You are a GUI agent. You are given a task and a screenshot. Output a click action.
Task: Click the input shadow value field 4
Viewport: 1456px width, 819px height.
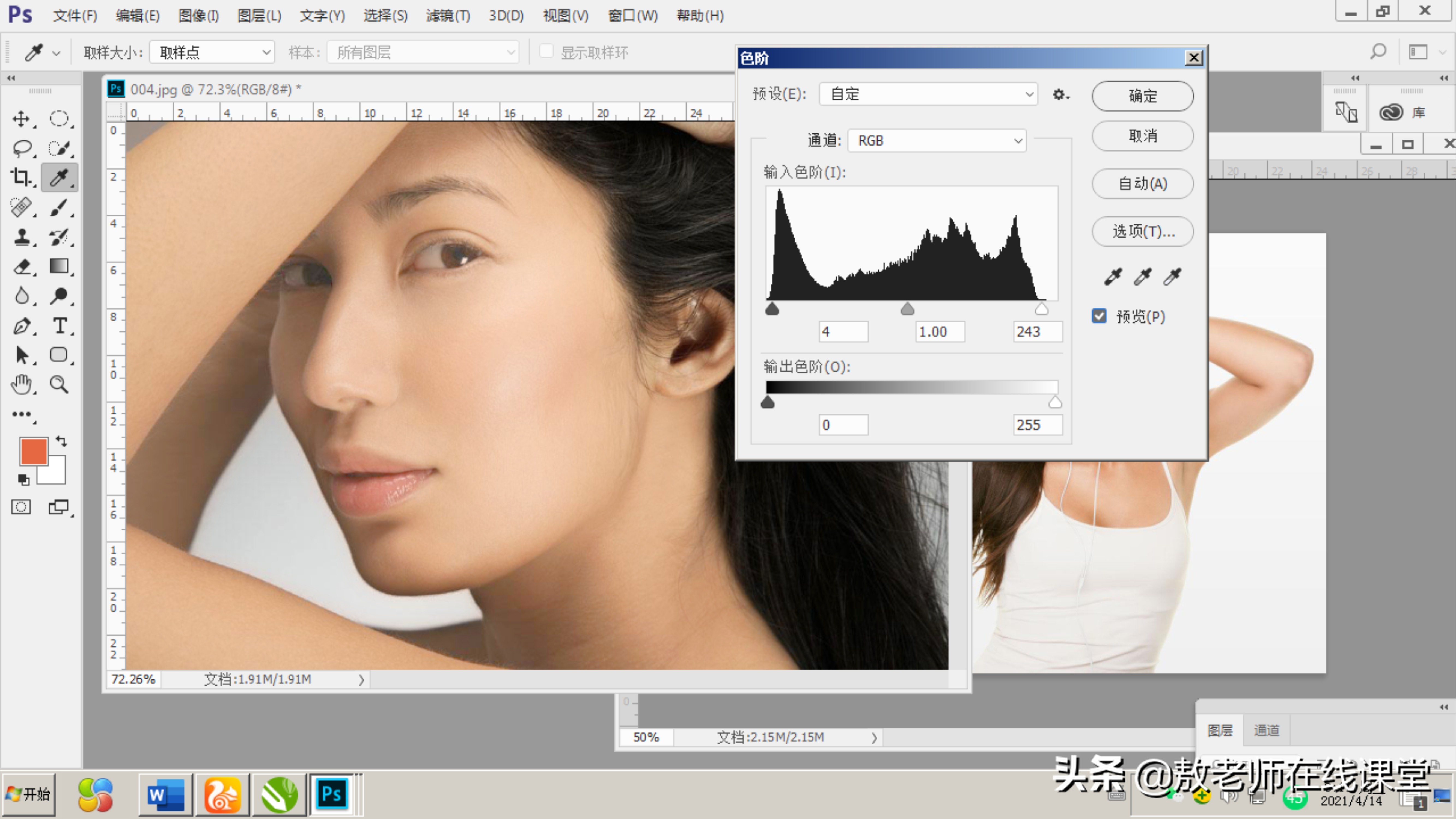(843, 331)
